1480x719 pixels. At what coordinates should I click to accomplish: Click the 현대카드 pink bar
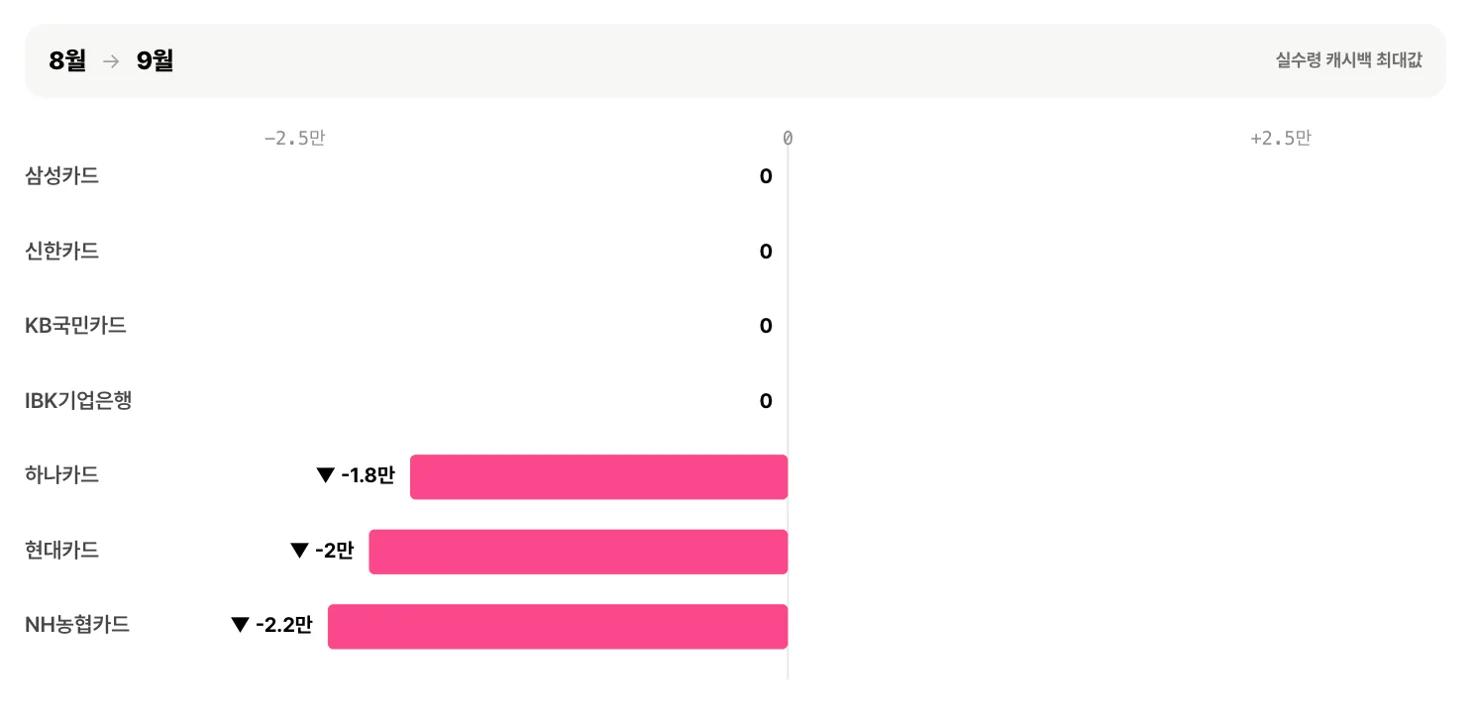(x=578, y=552)
